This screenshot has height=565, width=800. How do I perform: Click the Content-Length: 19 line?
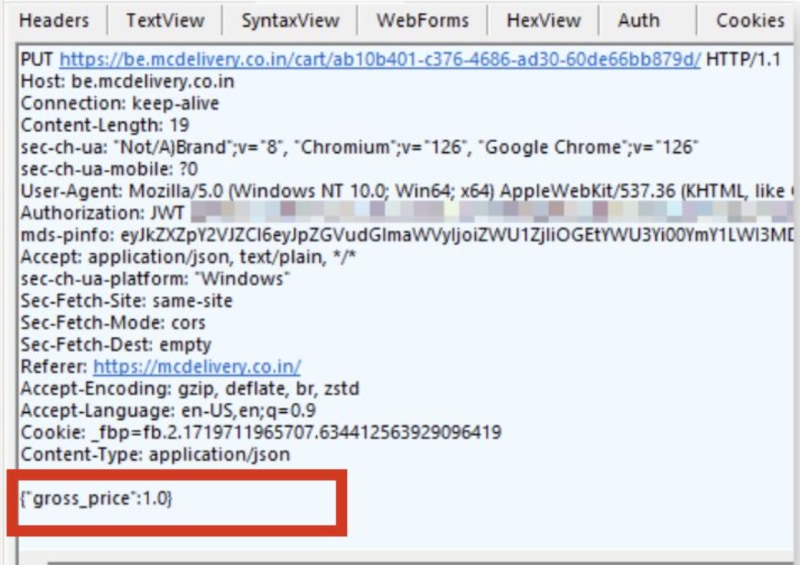pos(105,126)
